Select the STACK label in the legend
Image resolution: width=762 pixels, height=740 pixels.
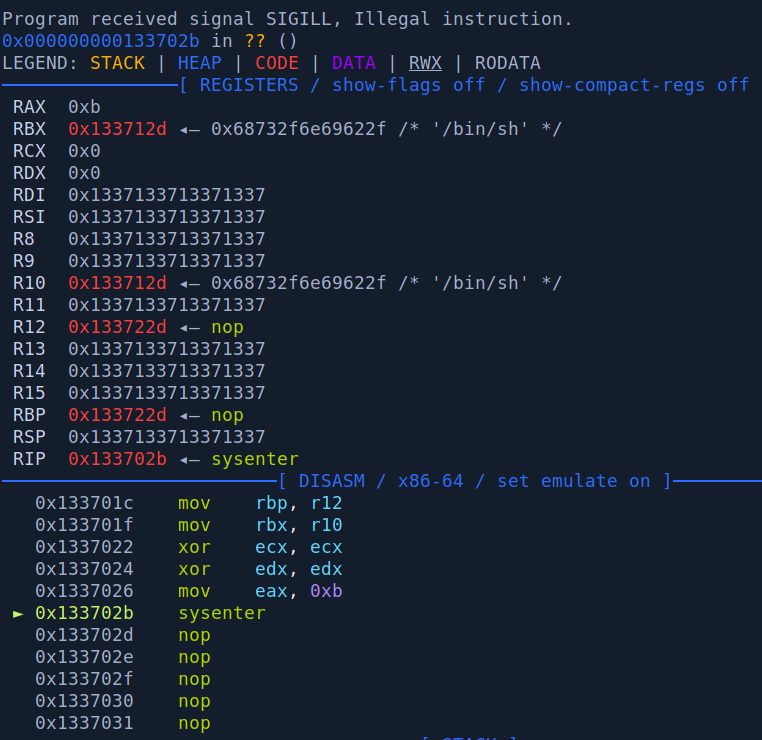point(117,63)
